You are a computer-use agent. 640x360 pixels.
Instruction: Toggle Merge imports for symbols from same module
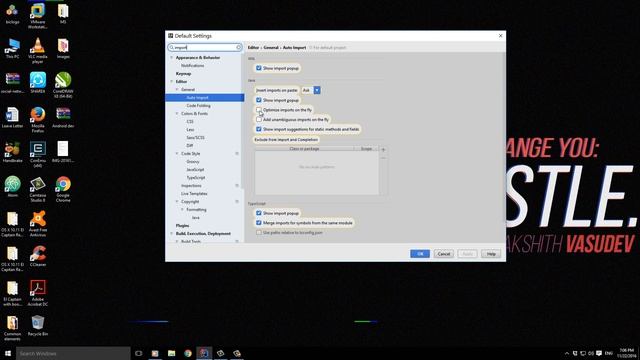(x=258, y=223)
